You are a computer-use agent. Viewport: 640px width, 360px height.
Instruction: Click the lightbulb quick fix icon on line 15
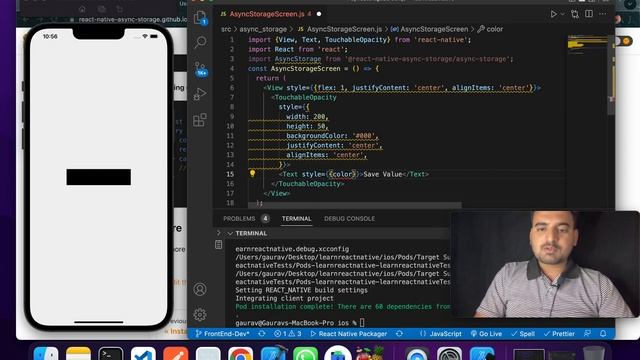(252, 173)
